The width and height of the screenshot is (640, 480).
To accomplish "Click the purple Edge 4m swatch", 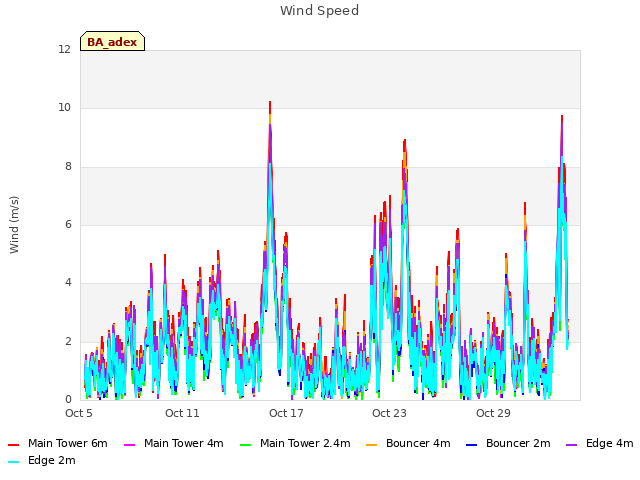I will coord(571,444).
